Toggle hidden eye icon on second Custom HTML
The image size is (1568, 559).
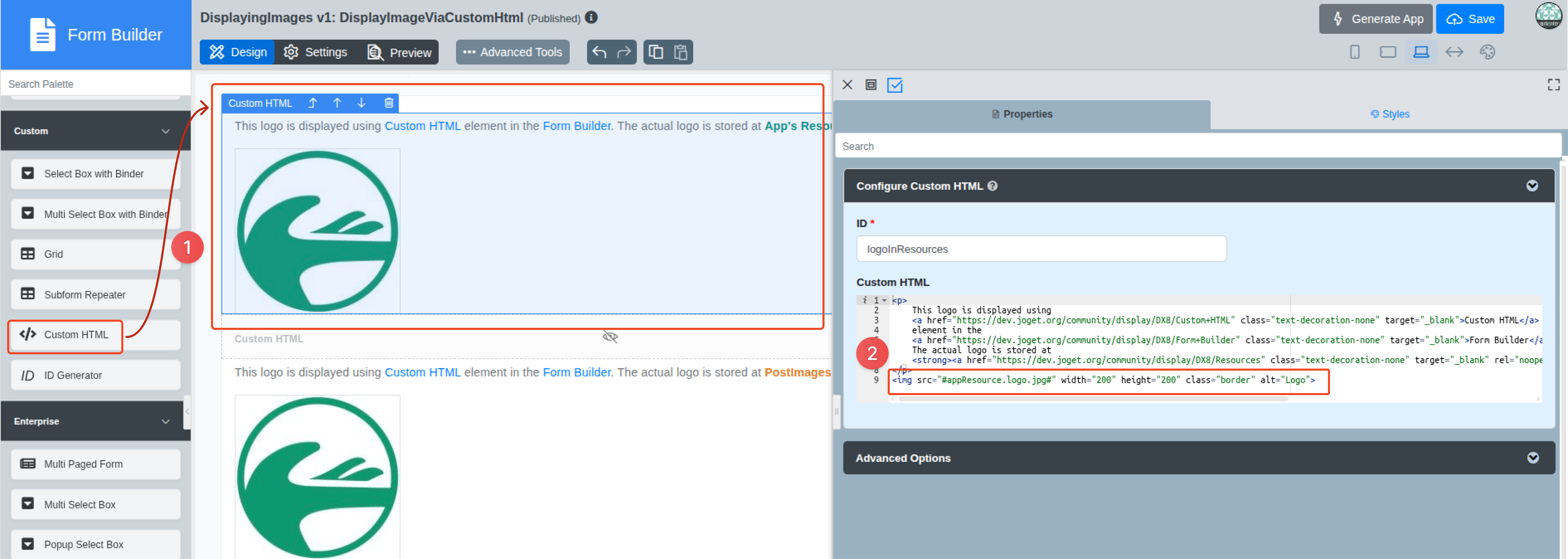pos(610,337)
